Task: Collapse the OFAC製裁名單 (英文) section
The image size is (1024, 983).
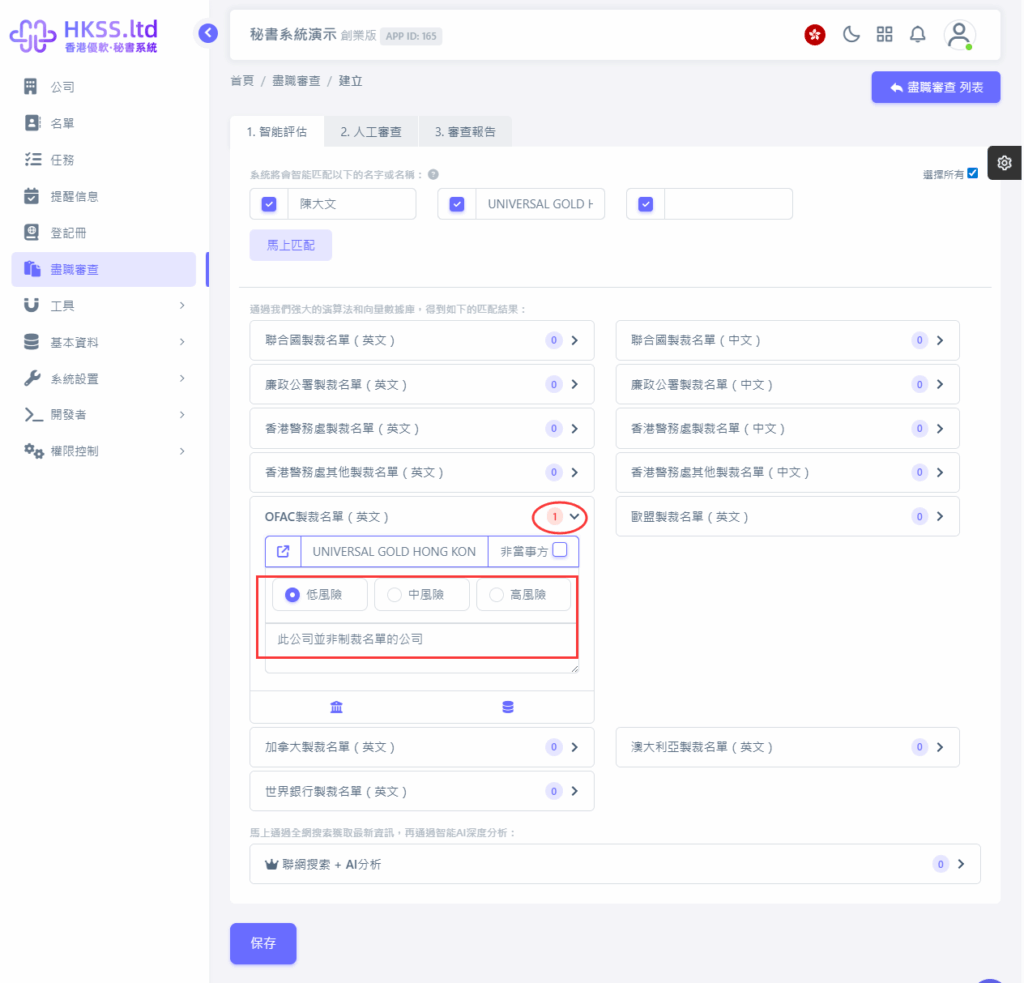Action: coord(574,517)
